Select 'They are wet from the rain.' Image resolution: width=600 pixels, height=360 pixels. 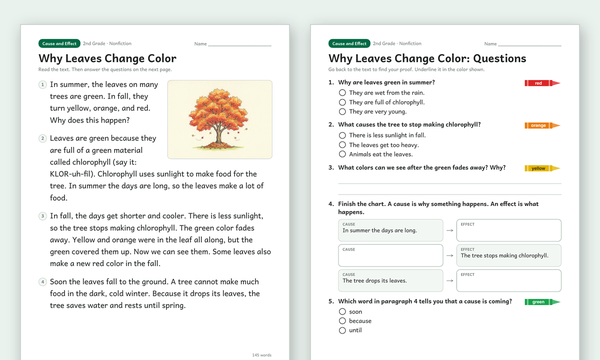[342, 93]
